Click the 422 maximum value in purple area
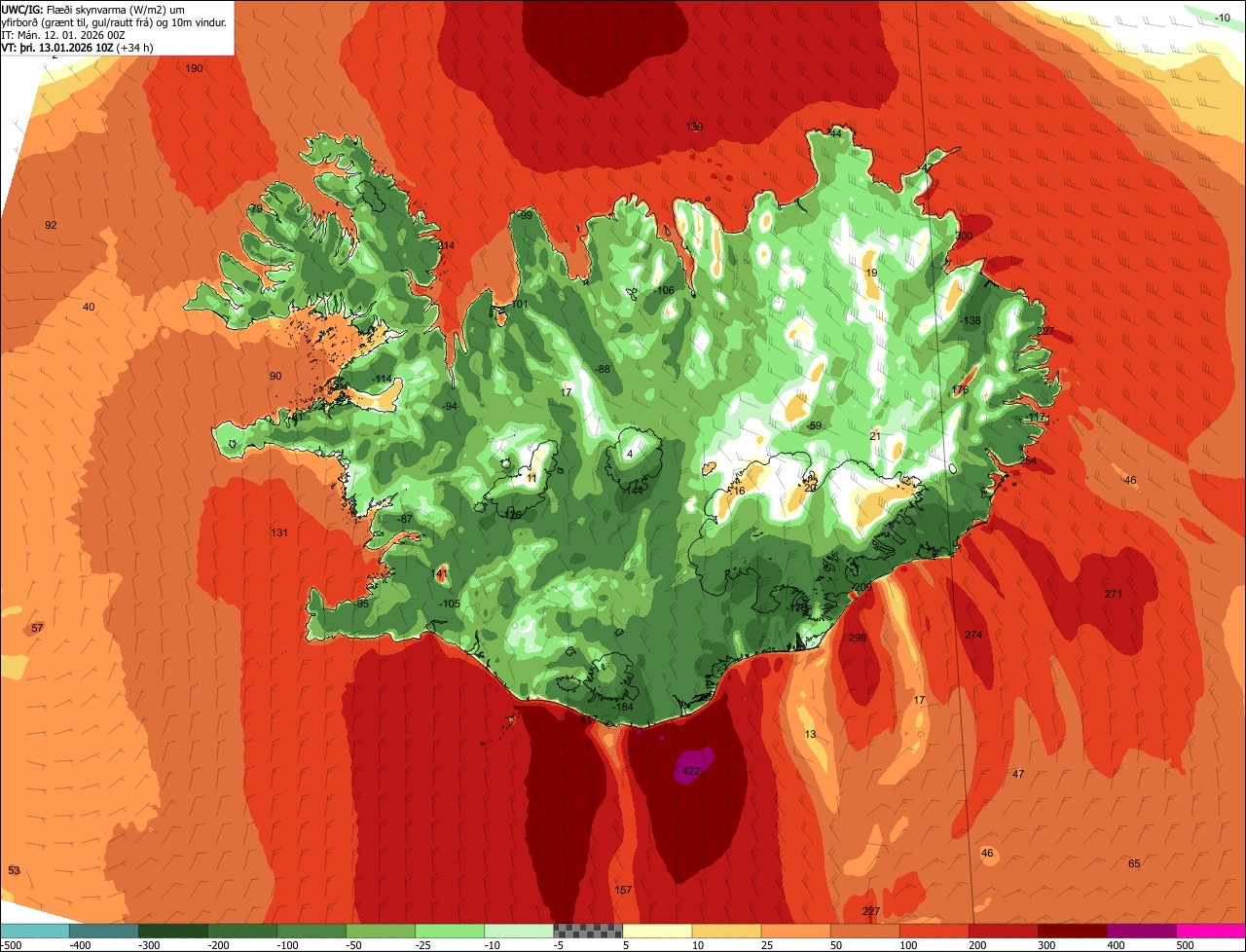This screenshot has width=1246, height=952. coord(691,771)
